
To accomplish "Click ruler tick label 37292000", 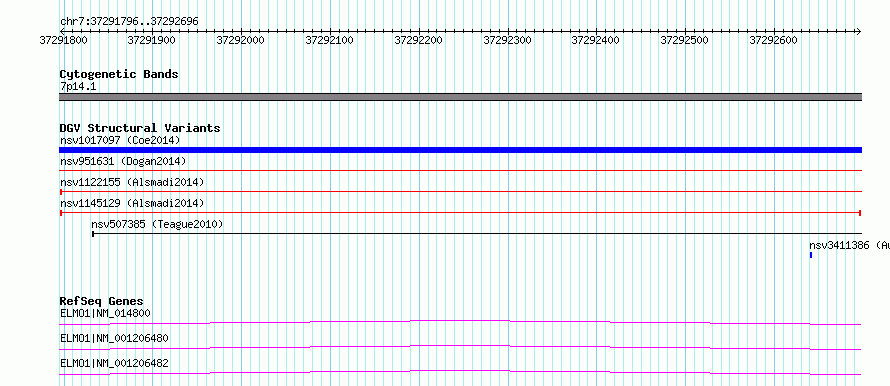I will coord(241,40).
